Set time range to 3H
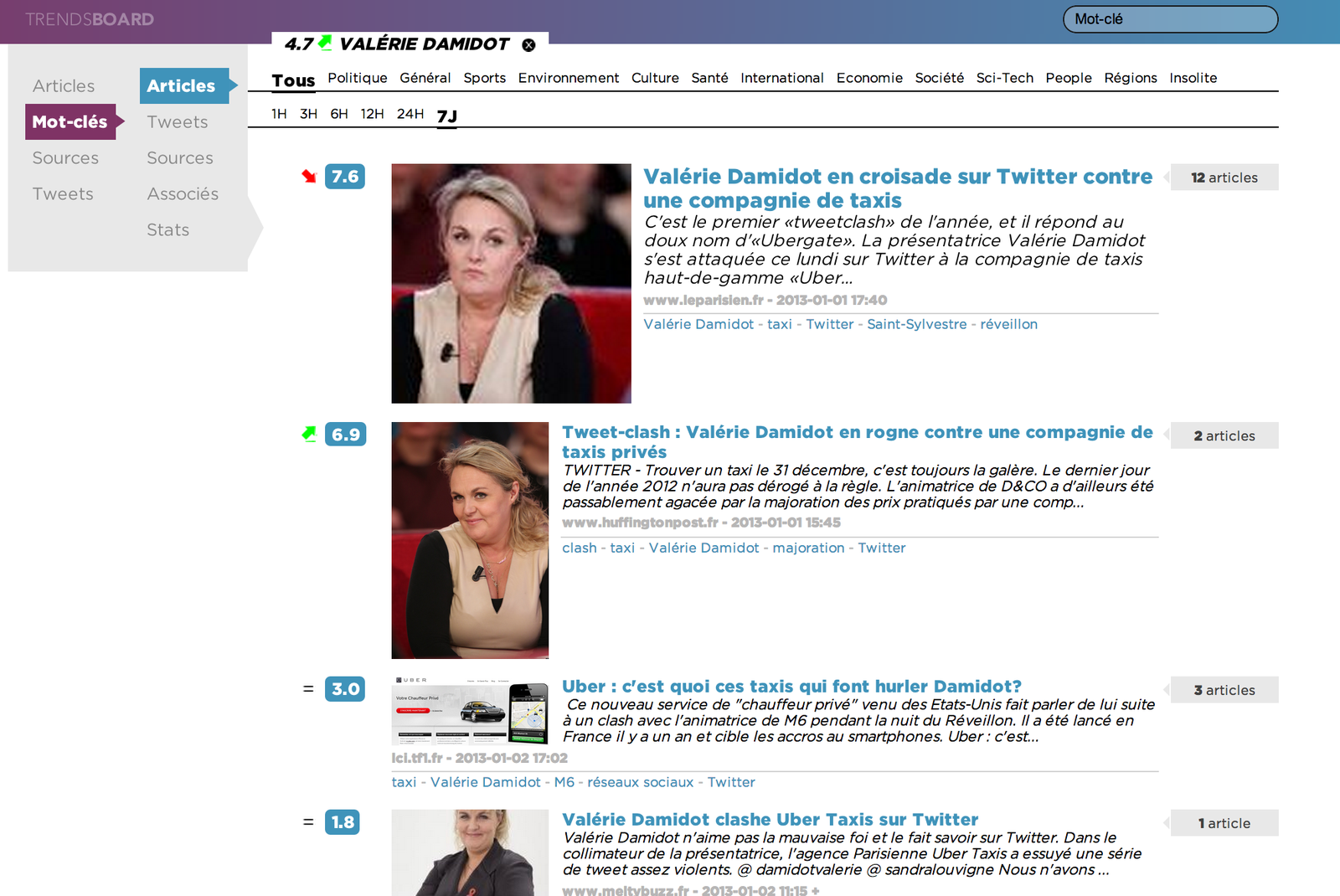 [x=308, y=114]
